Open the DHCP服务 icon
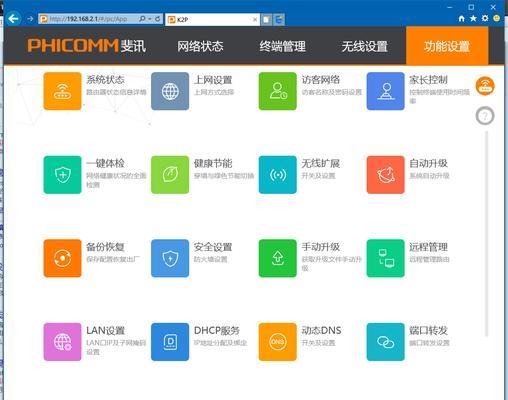The image size is (508, 400). (x=170, y=342)
